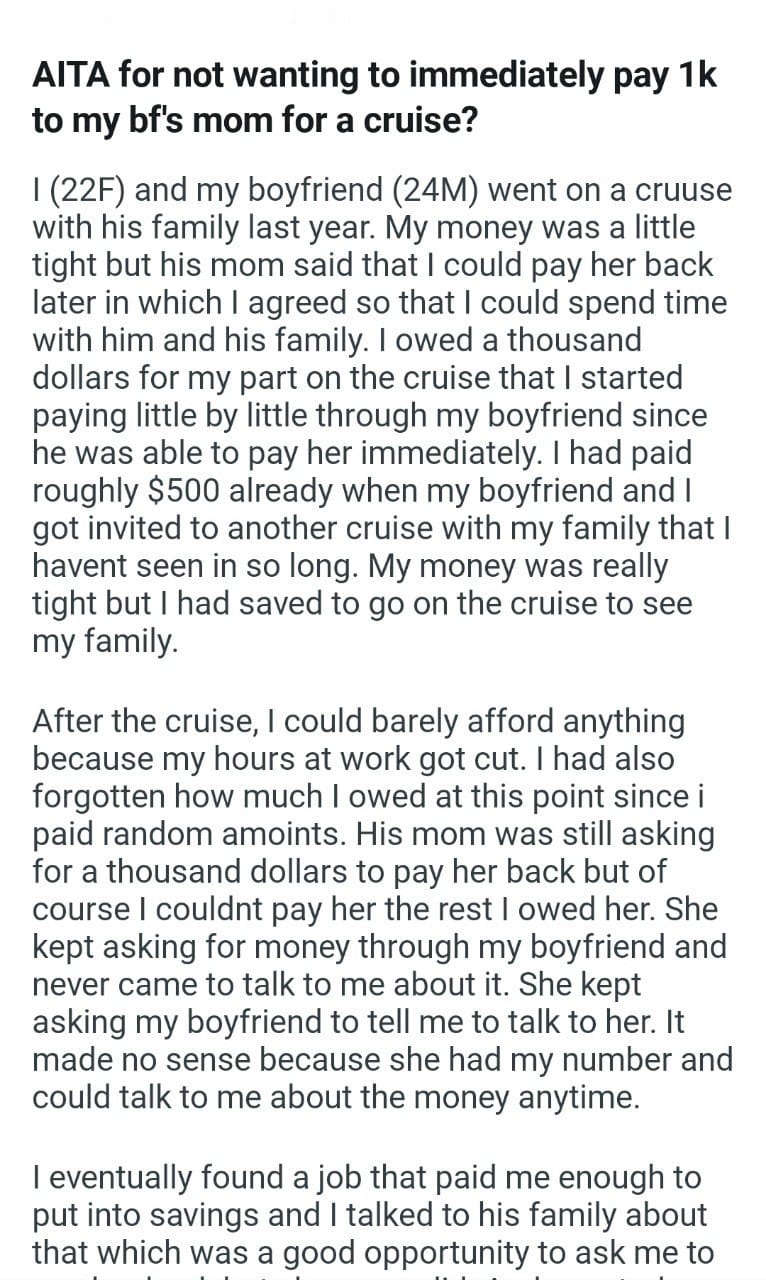Viewport: 766px width, 1280px height.
Task: Click the phrase "my family." ending first paragraph
Action: click(105, 640)
